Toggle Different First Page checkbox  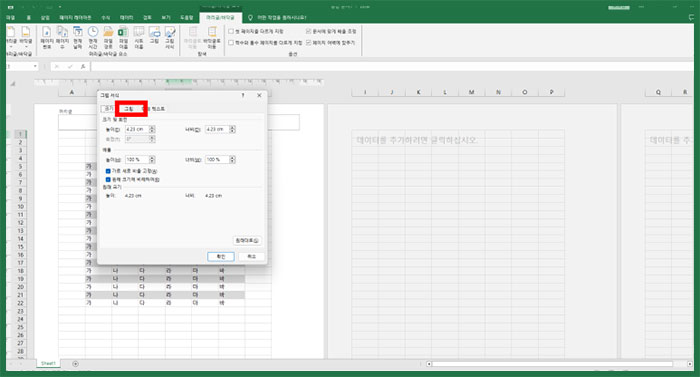(231, 31)
